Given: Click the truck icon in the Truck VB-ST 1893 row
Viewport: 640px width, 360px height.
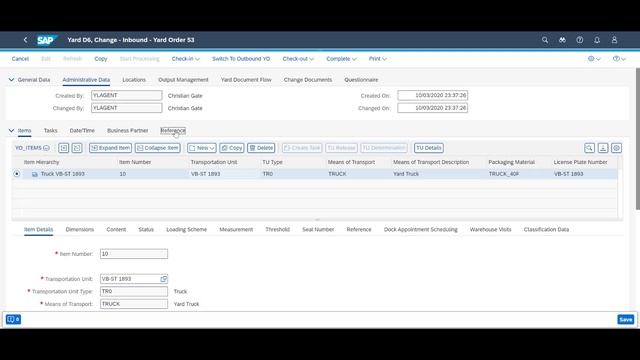Looking at the screenshot, I should coord(35,174).
